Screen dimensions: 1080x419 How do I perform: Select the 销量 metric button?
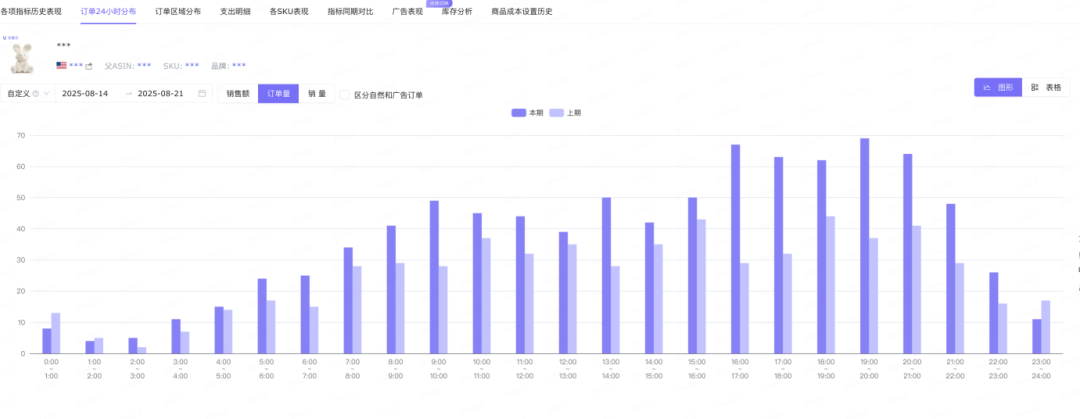[317, 94]
